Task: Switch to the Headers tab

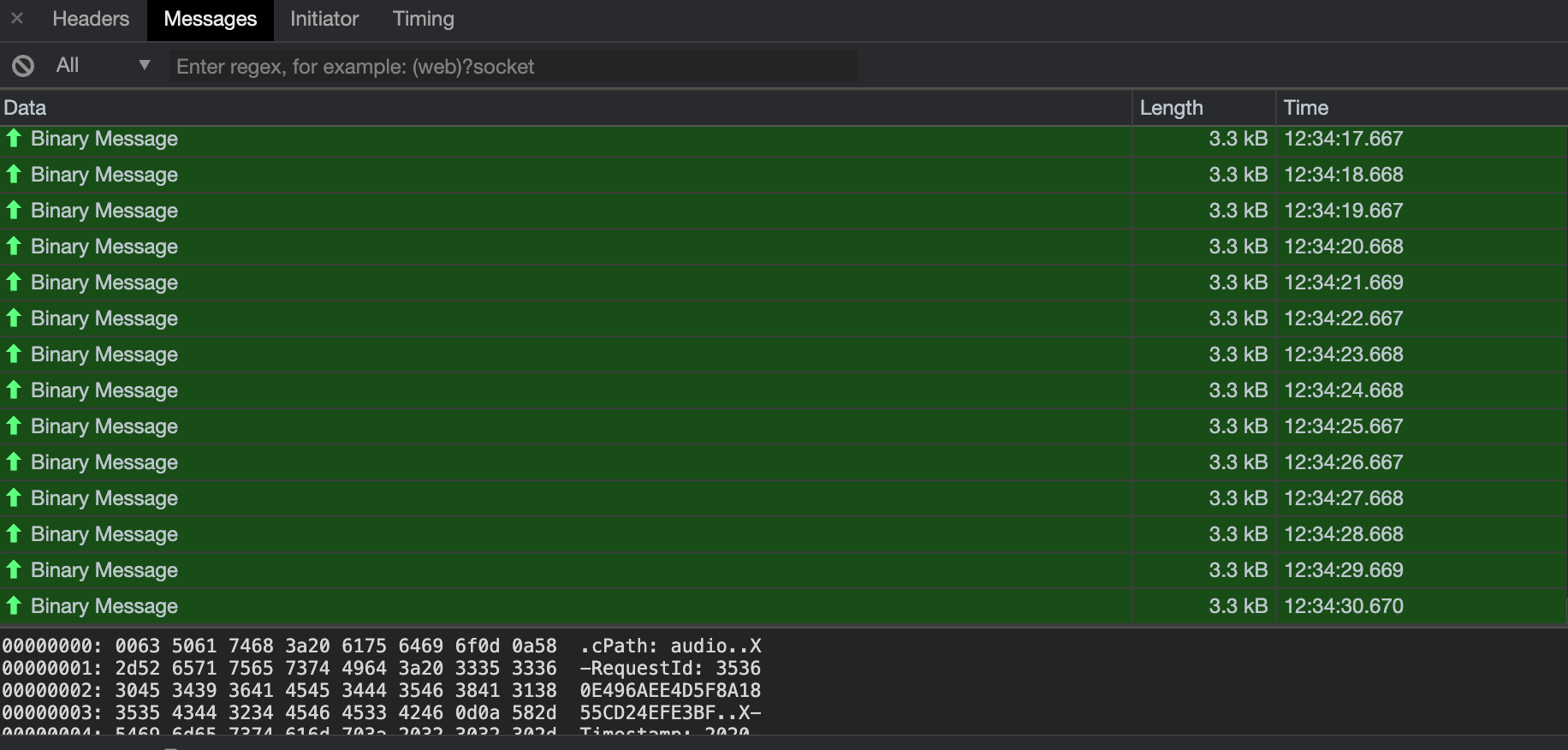Action: [91, 19]
